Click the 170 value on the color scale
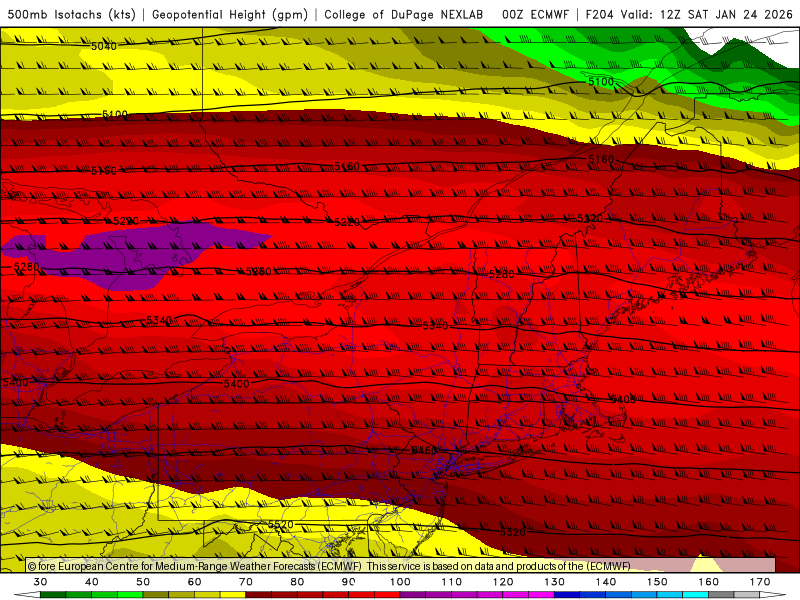Viewport: 800px width, 600px height. tap(760, 582)
